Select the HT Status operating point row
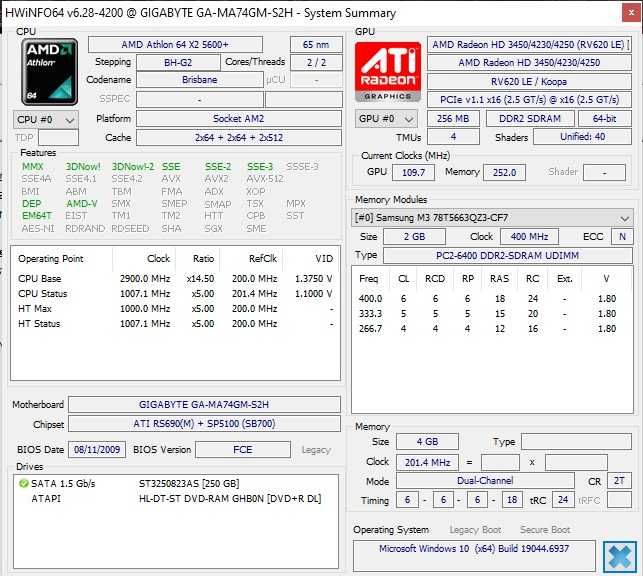 point(176,324)
